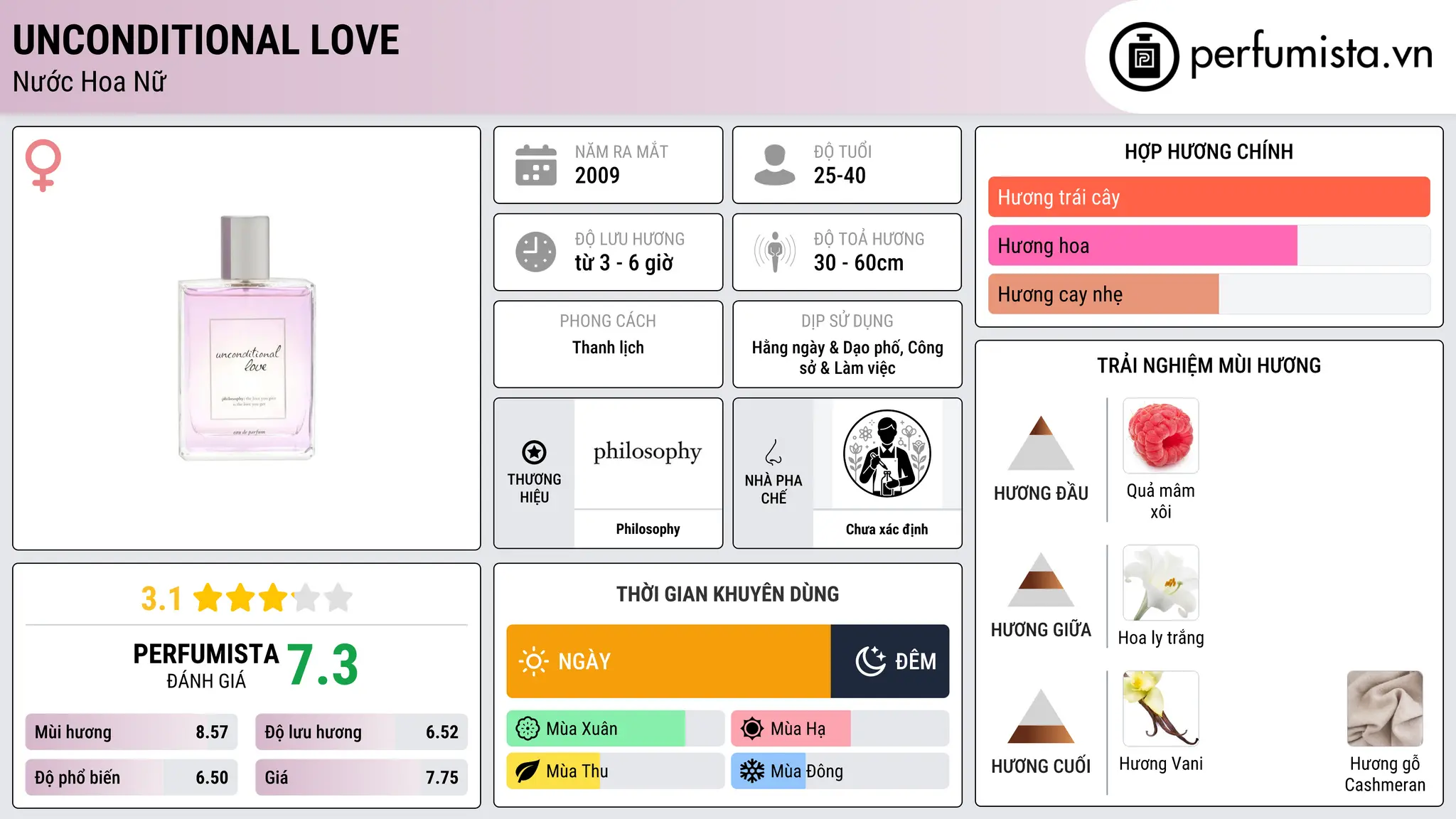1456x819 pixels.
Task: Click the sillage value 30 - 60cm
Action: pyautogui.click(x=859, y=263)
